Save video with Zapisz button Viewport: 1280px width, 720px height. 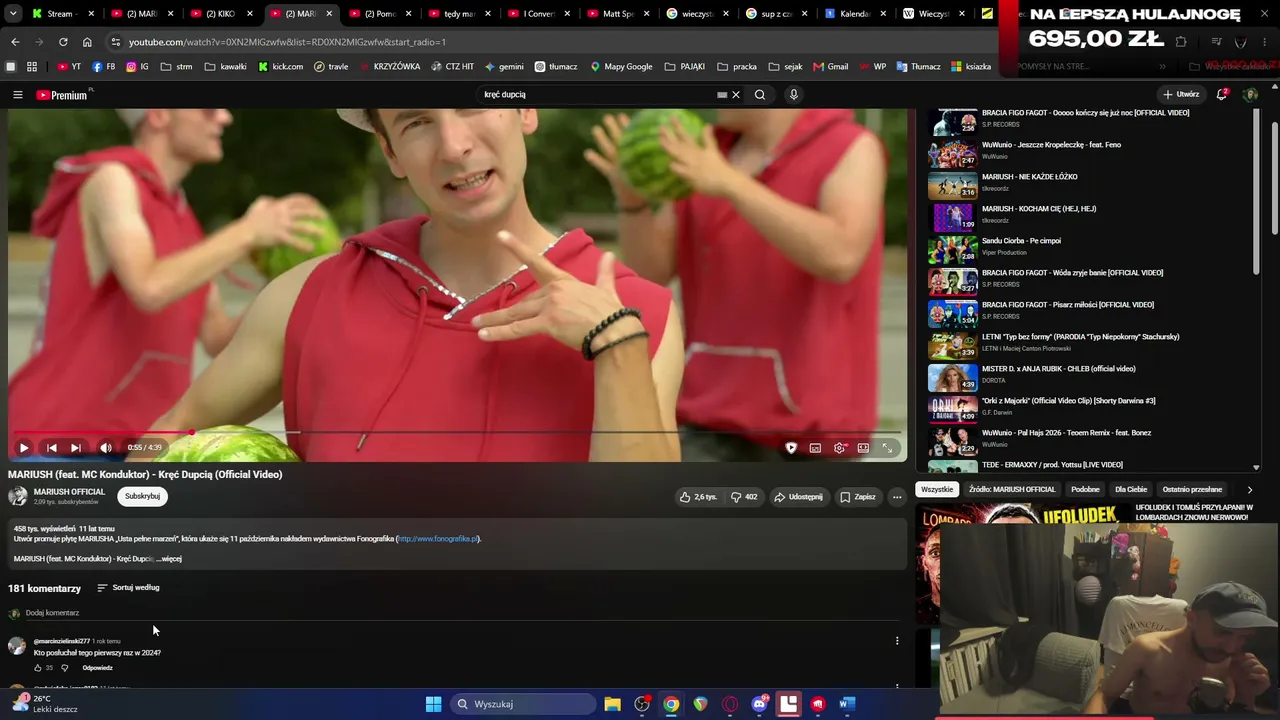coord(858,497)
